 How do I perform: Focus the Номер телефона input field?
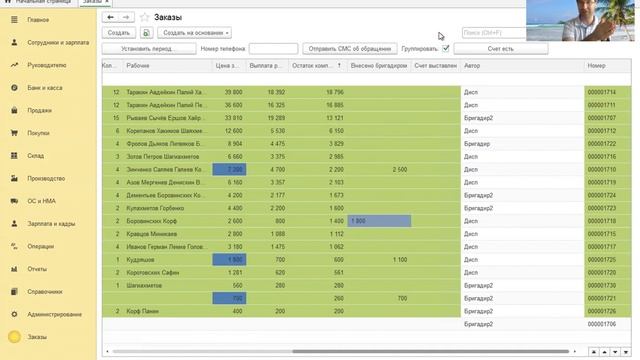(273, 49)
